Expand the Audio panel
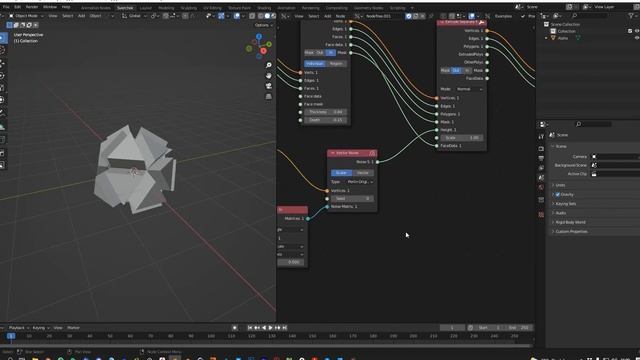This screenshot has width=640, height=360. (x=560, y=213)
